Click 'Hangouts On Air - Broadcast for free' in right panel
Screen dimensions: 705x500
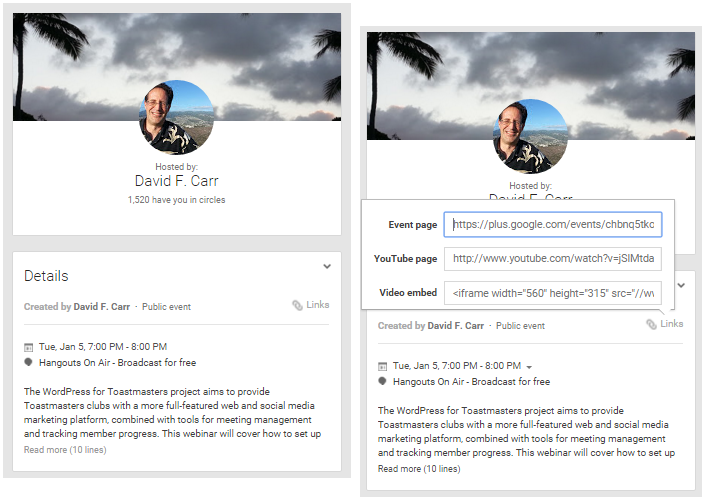(x=471, y=381)
